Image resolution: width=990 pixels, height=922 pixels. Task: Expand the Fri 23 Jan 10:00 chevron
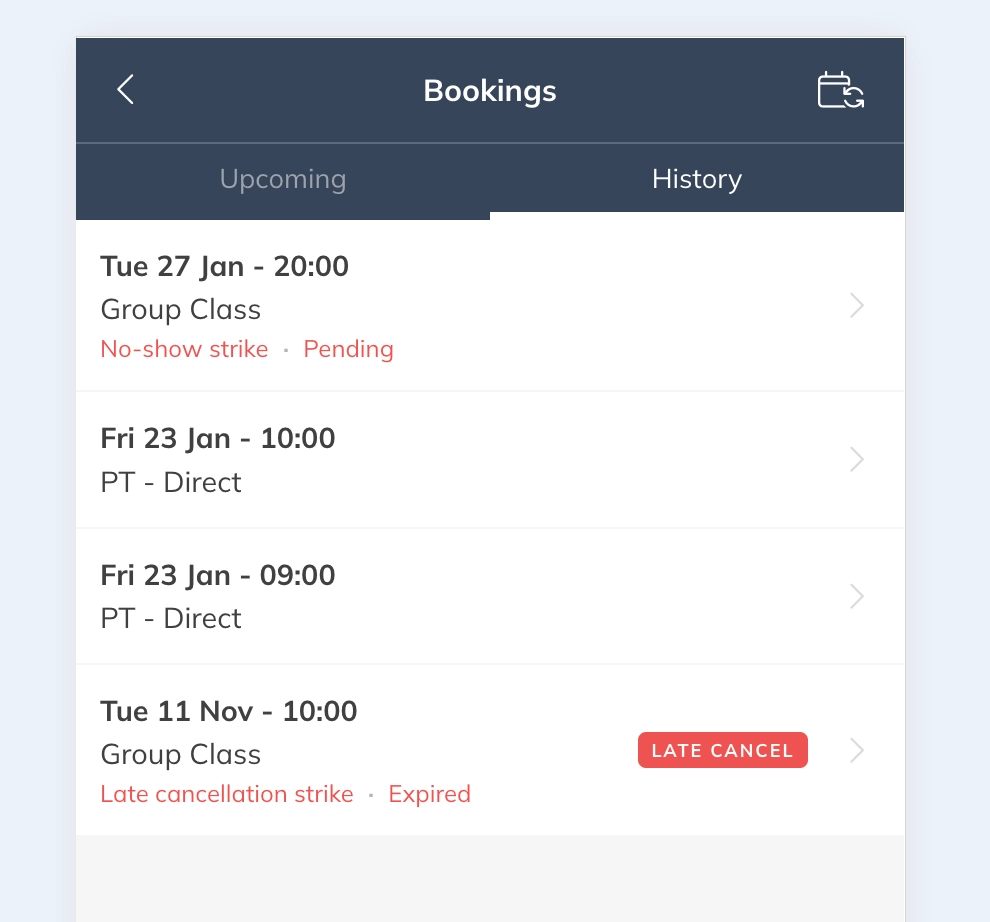pyautogui.click(x=856, y=460)
